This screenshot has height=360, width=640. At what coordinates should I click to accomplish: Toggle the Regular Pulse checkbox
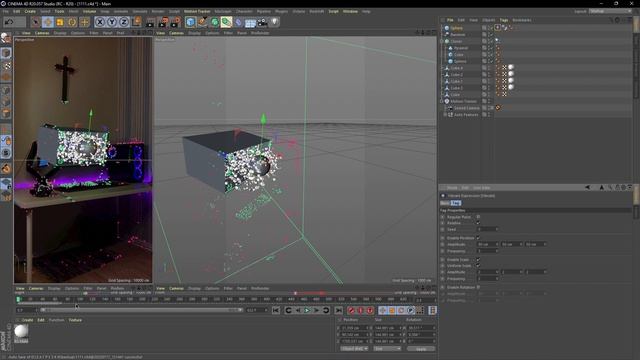point(478,217)
